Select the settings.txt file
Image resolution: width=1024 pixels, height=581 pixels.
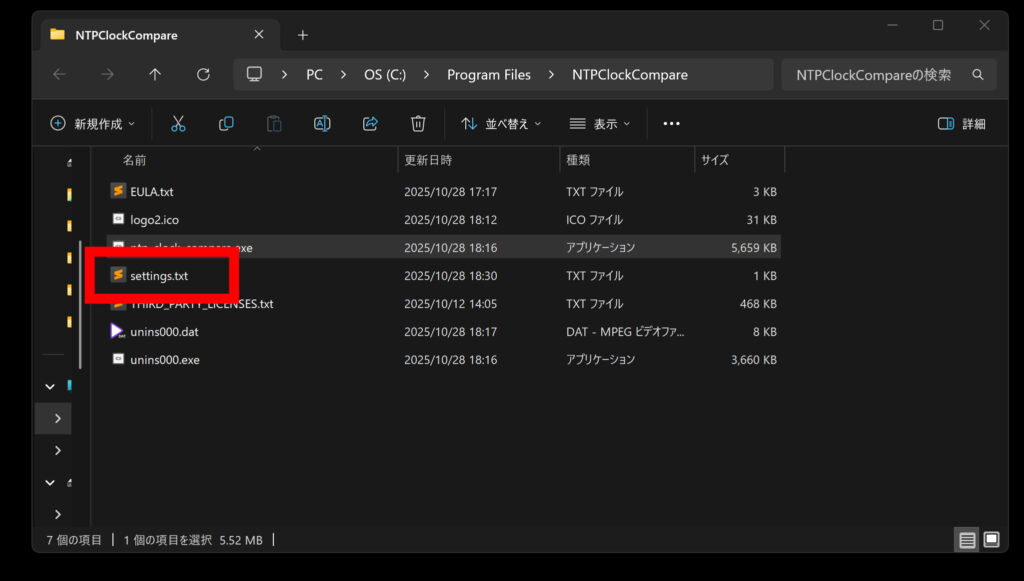[x=159, y=276]
